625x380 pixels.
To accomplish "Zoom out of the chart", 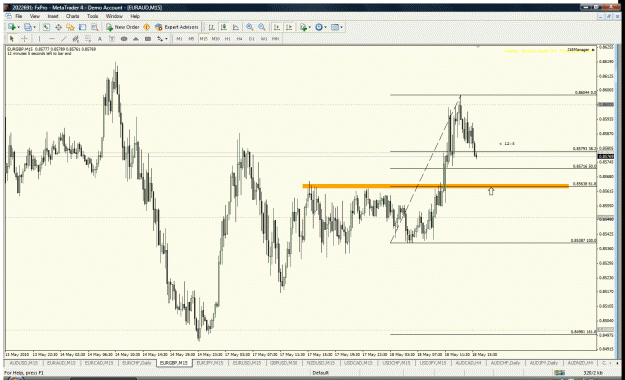I will click(x=262, y=27).
